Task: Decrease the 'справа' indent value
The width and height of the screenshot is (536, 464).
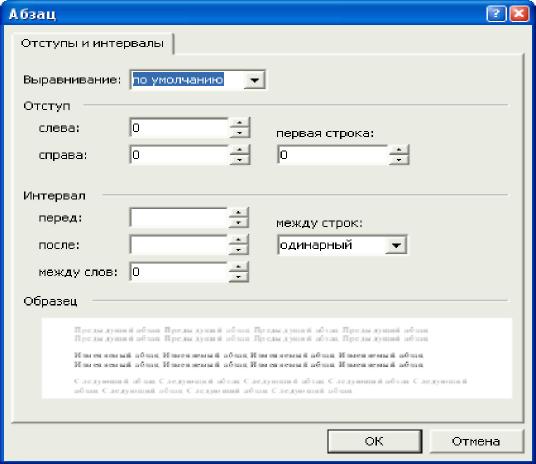Action: [240, 160]
